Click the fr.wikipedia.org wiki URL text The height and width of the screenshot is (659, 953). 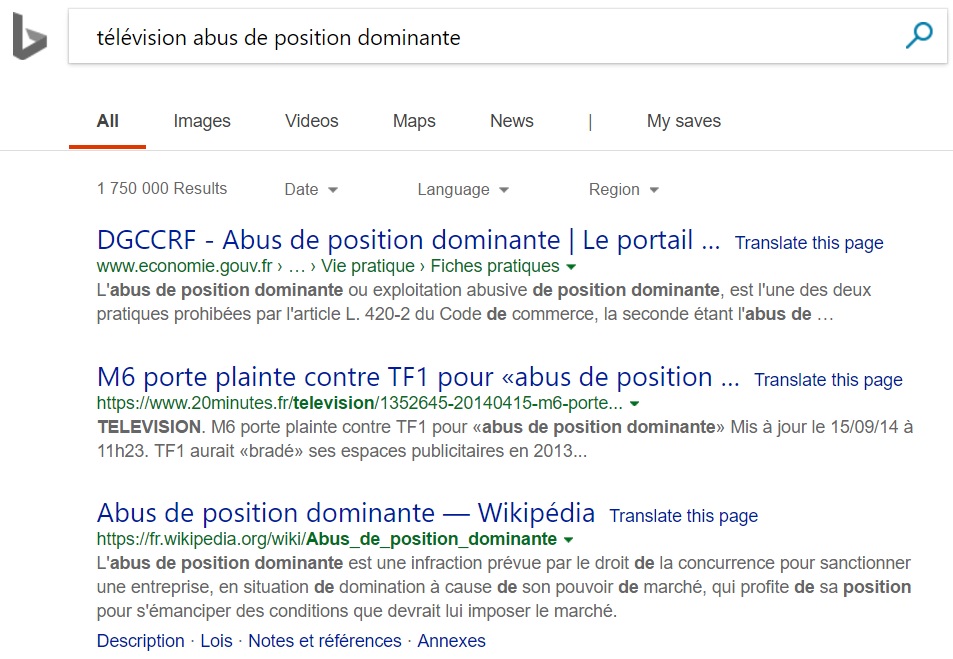coord(327,539)
